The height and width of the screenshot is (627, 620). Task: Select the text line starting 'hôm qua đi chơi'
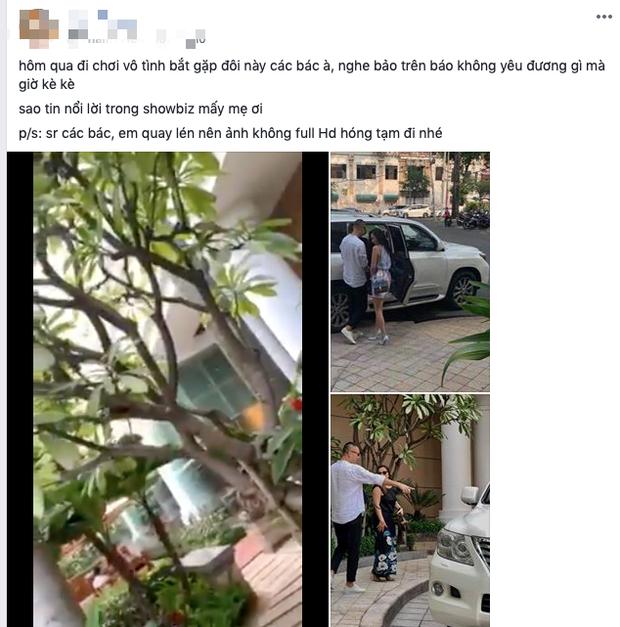pyautogui.click(x=312, y=66)
